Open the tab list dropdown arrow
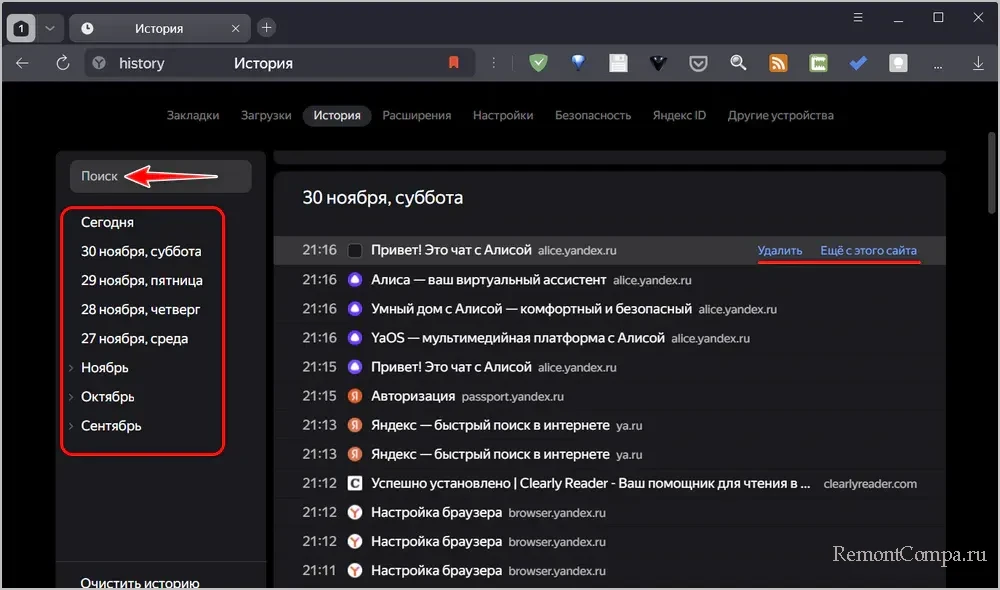Viewport: 1000px width, 590px height. click(50, 29)
